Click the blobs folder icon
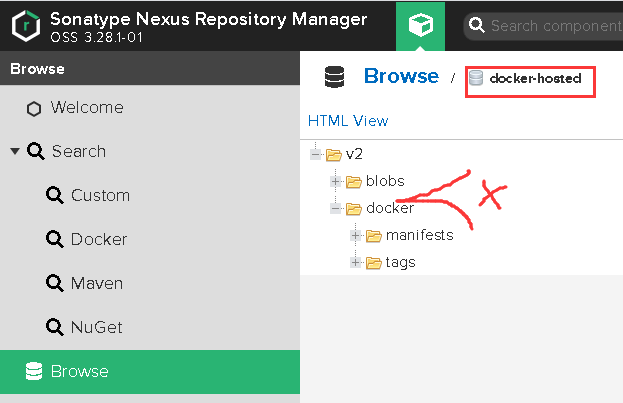Image resolution: width=623 pixels, height=403 pixels. tap(352, 182)
